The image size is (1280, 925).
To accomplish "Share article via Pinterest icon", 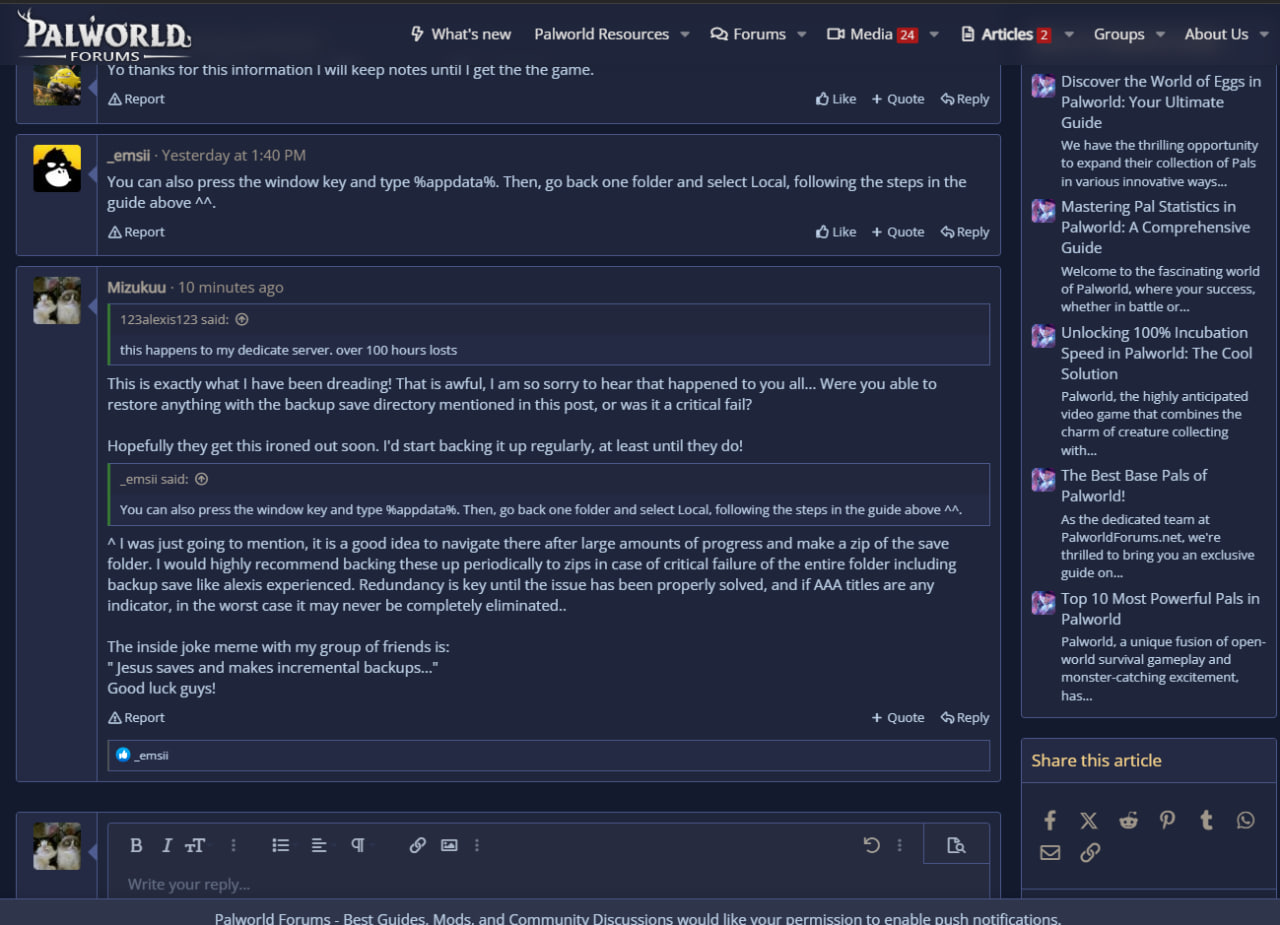I will click(1167, 820).
